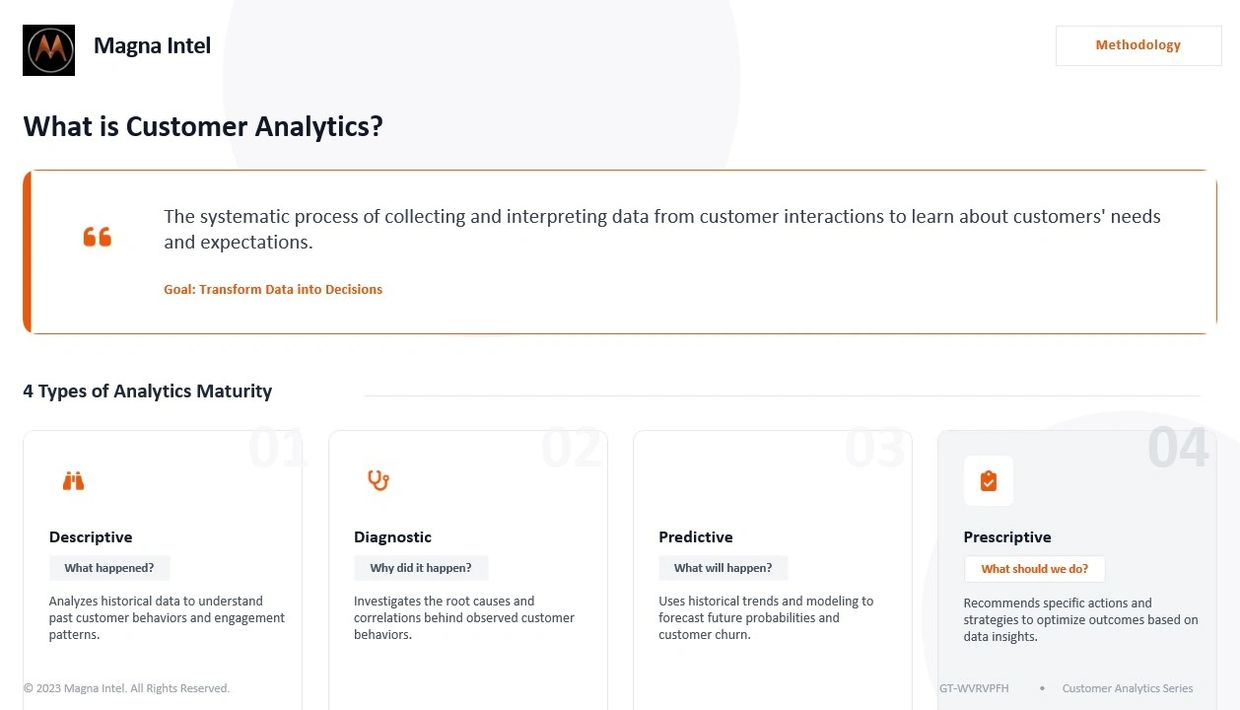Select the "What will happen?" tag
The height and width of the screenshot is (710, 1240).
[x=723, y=568]
